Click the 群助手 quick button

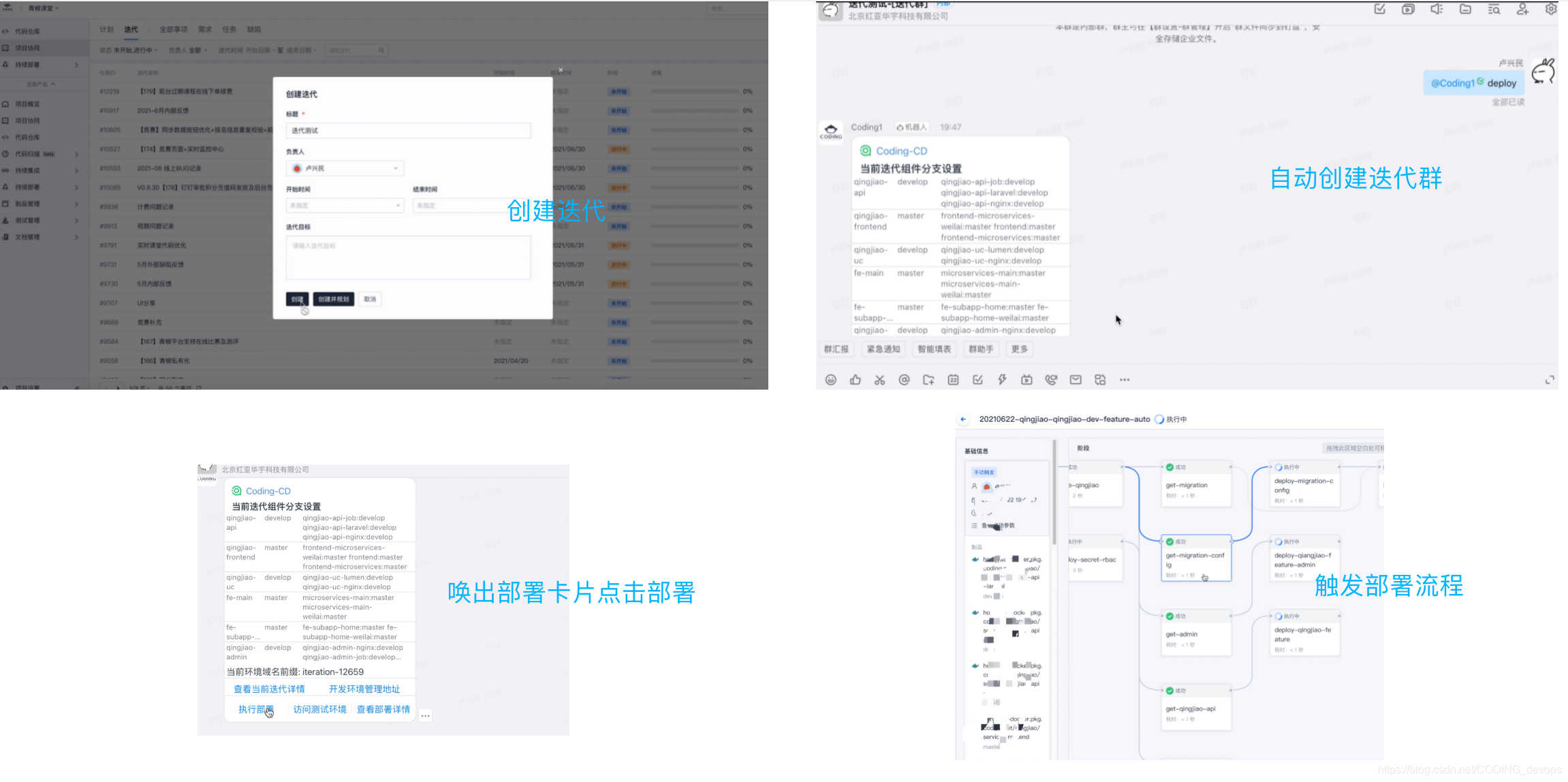click(980, 349)
